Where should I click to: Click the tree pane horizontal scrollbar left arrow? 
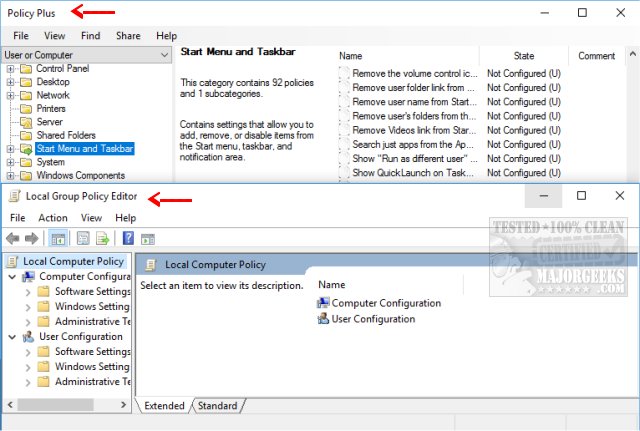[x=10, y=405]
